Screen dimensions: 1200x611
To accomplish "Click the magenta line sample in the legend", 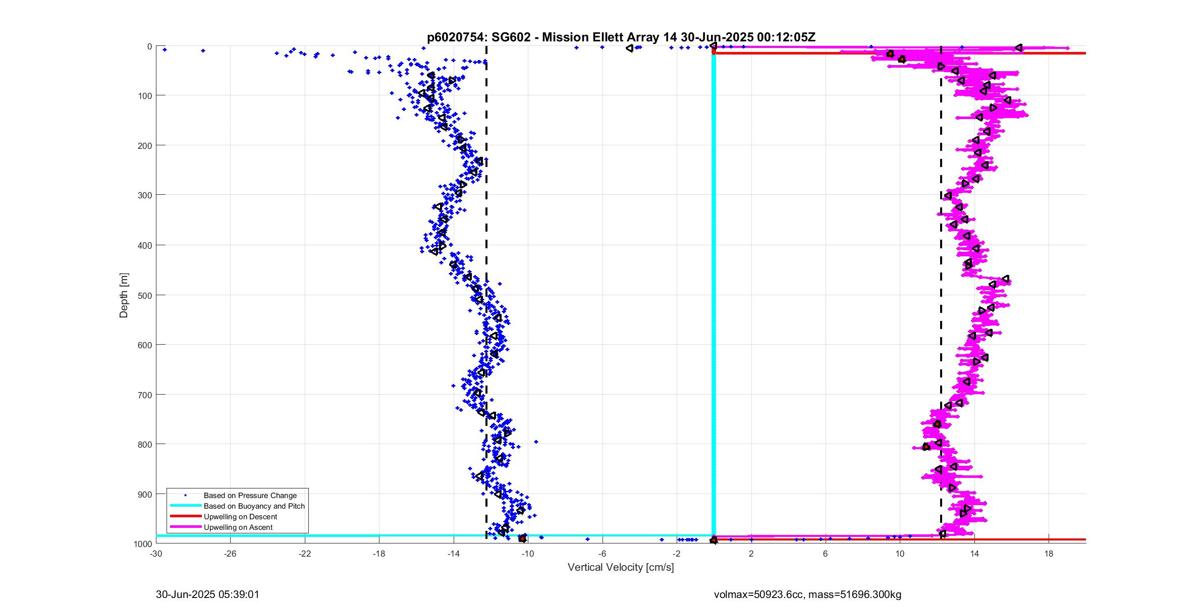I will coord(185,526).
